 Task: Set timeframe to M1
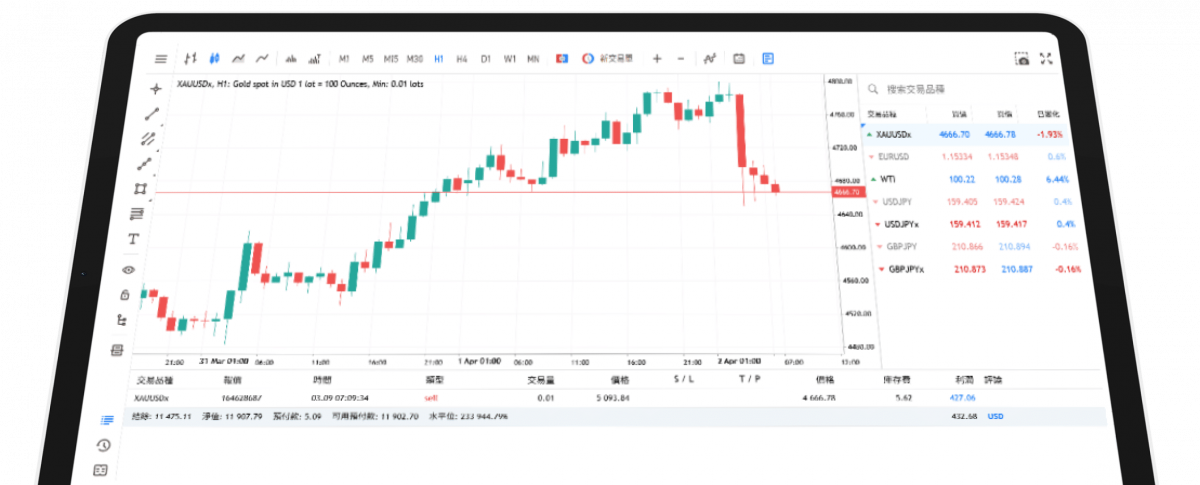[344, 59]
